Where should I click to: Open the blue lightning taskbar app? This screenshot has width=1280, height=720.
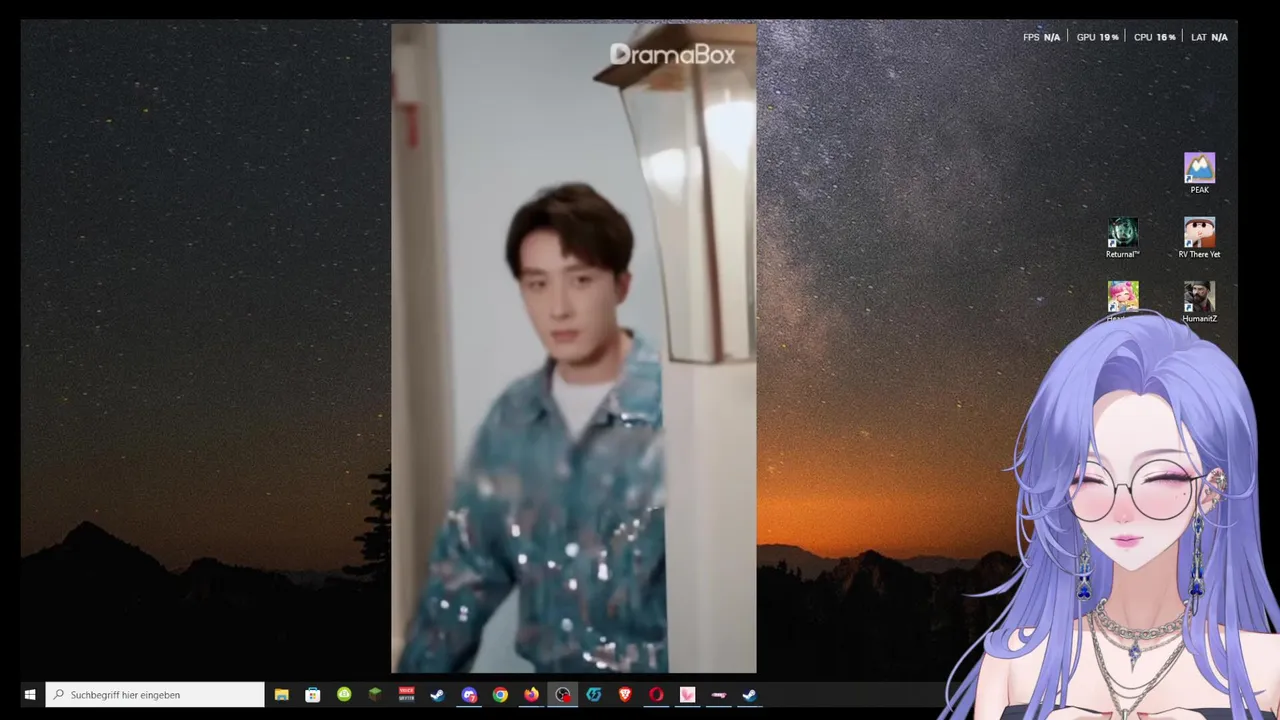[x=594, y=695]
